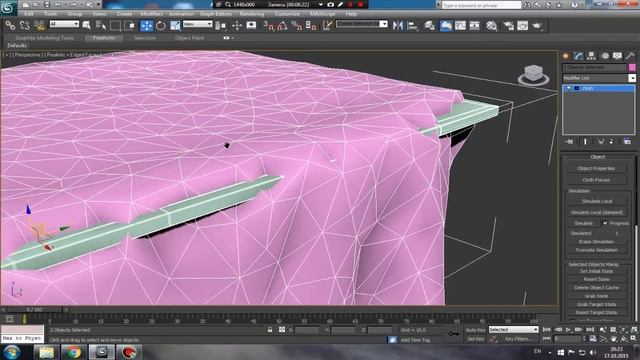
Task: Click the Mirror tool icon
Action: (x=398, y=26)
